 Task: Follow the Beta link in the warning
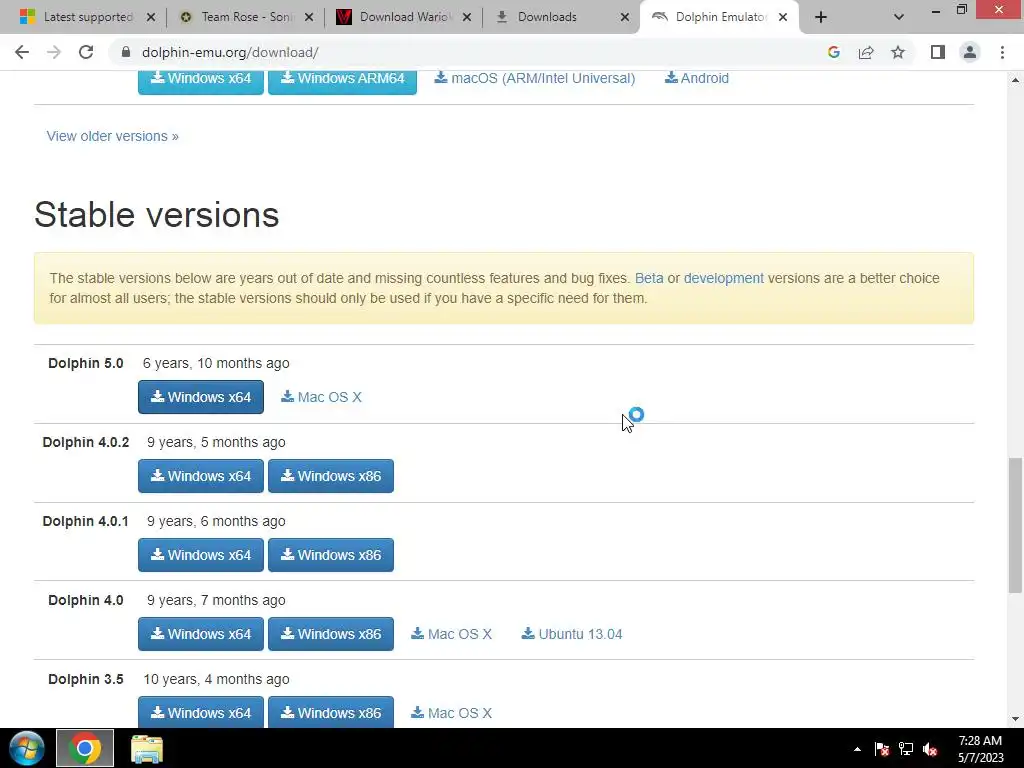pos(648,278)
